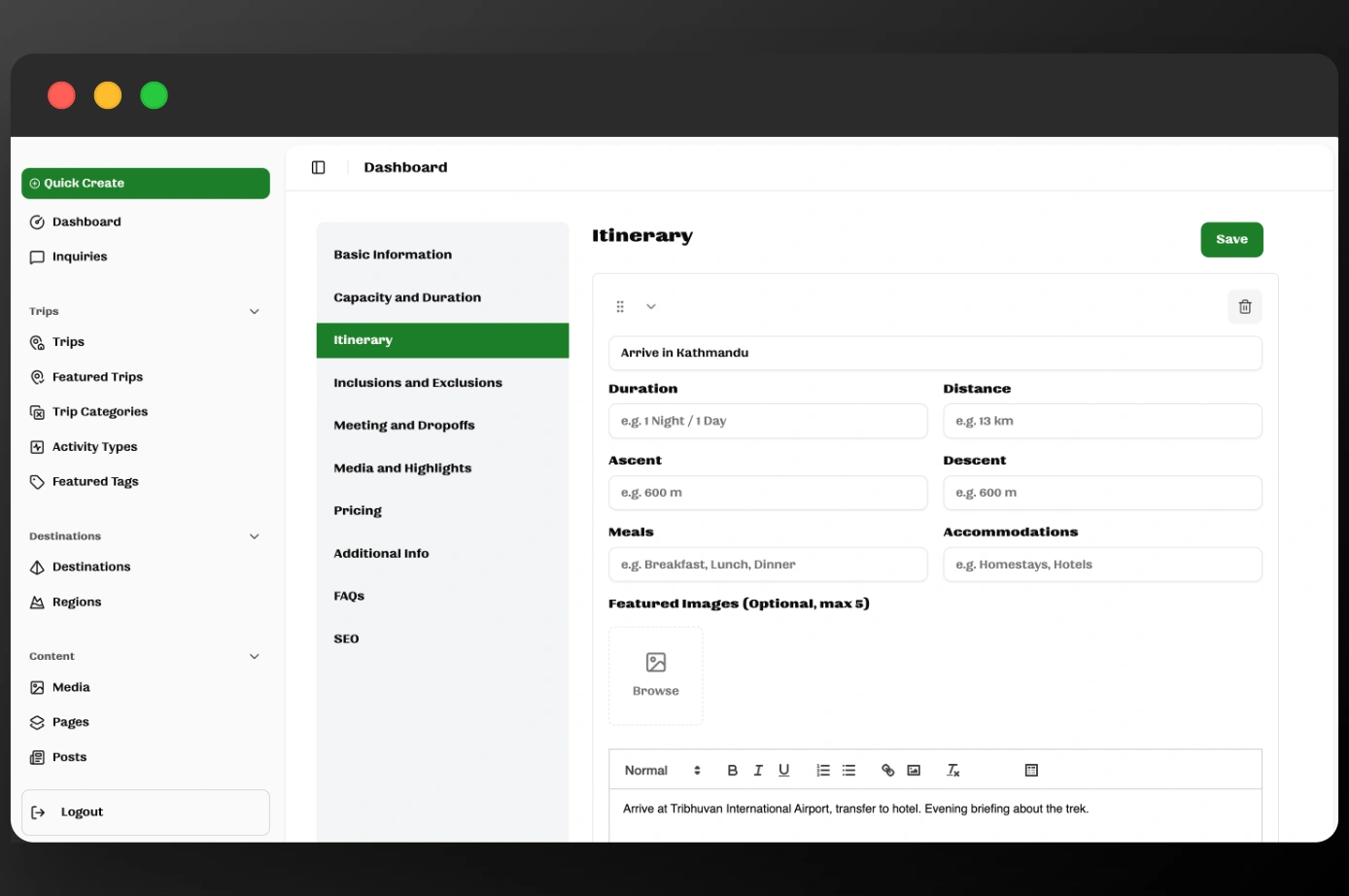Click the Logout button
This screenshot has width=1349, height=896.
[x=146, y=812]
